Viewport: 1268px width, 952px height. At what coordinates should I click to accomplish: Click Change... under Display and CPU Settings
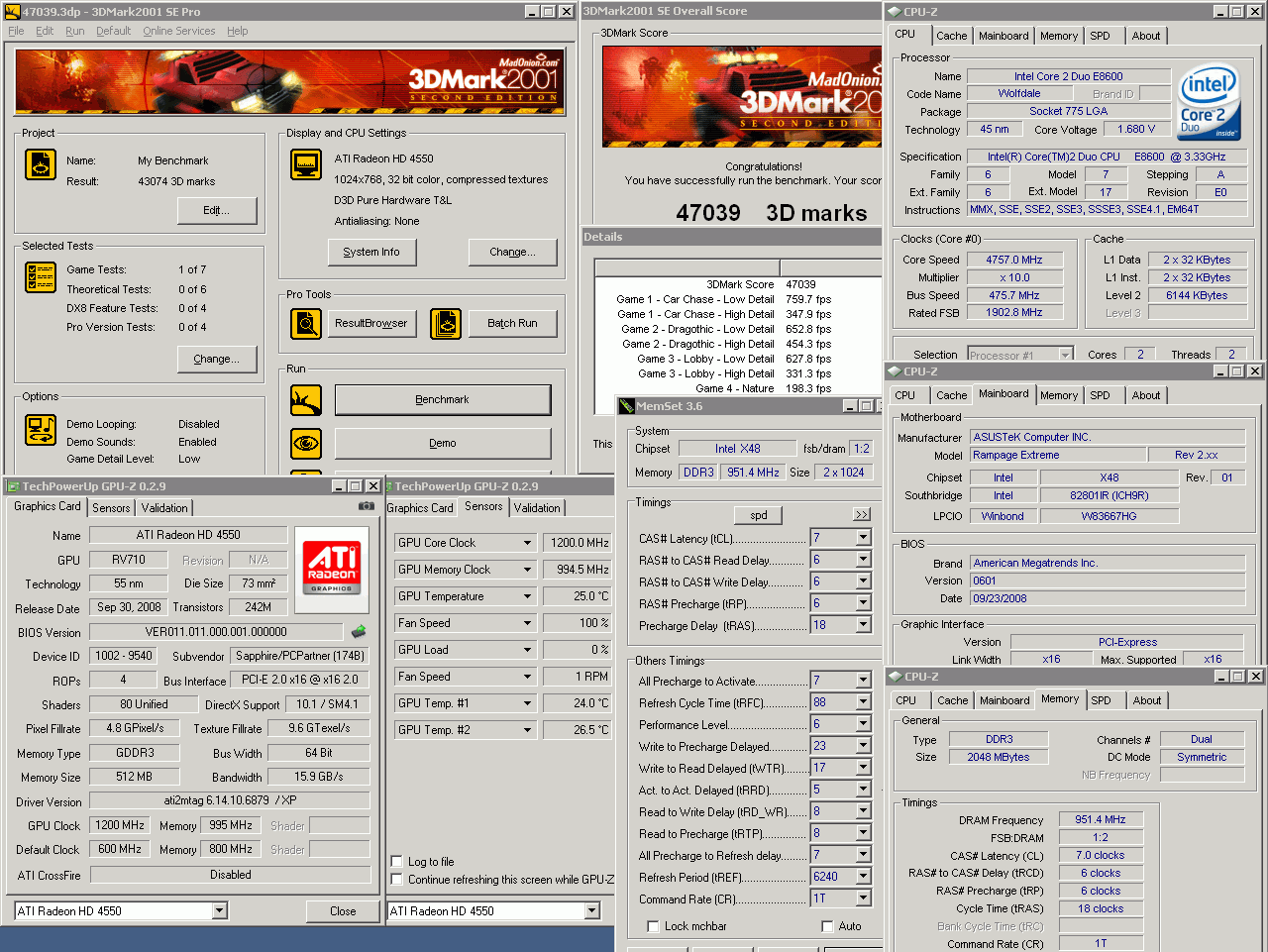512,252
